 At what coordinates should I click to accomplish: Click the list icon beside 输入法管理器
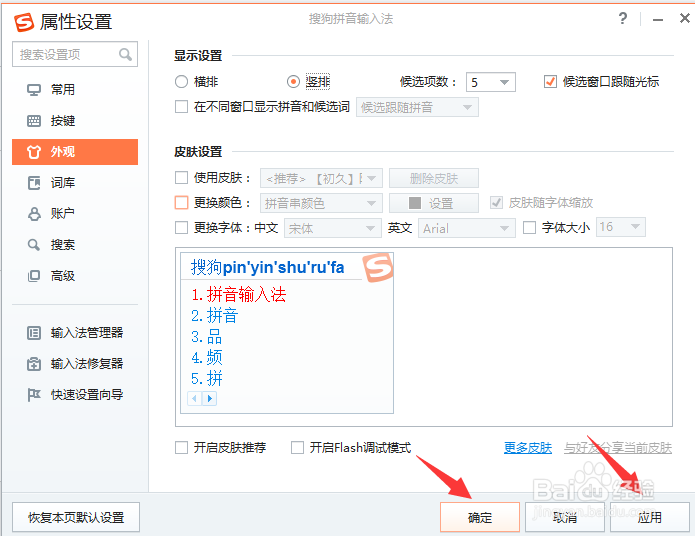(x=34, y=333)
